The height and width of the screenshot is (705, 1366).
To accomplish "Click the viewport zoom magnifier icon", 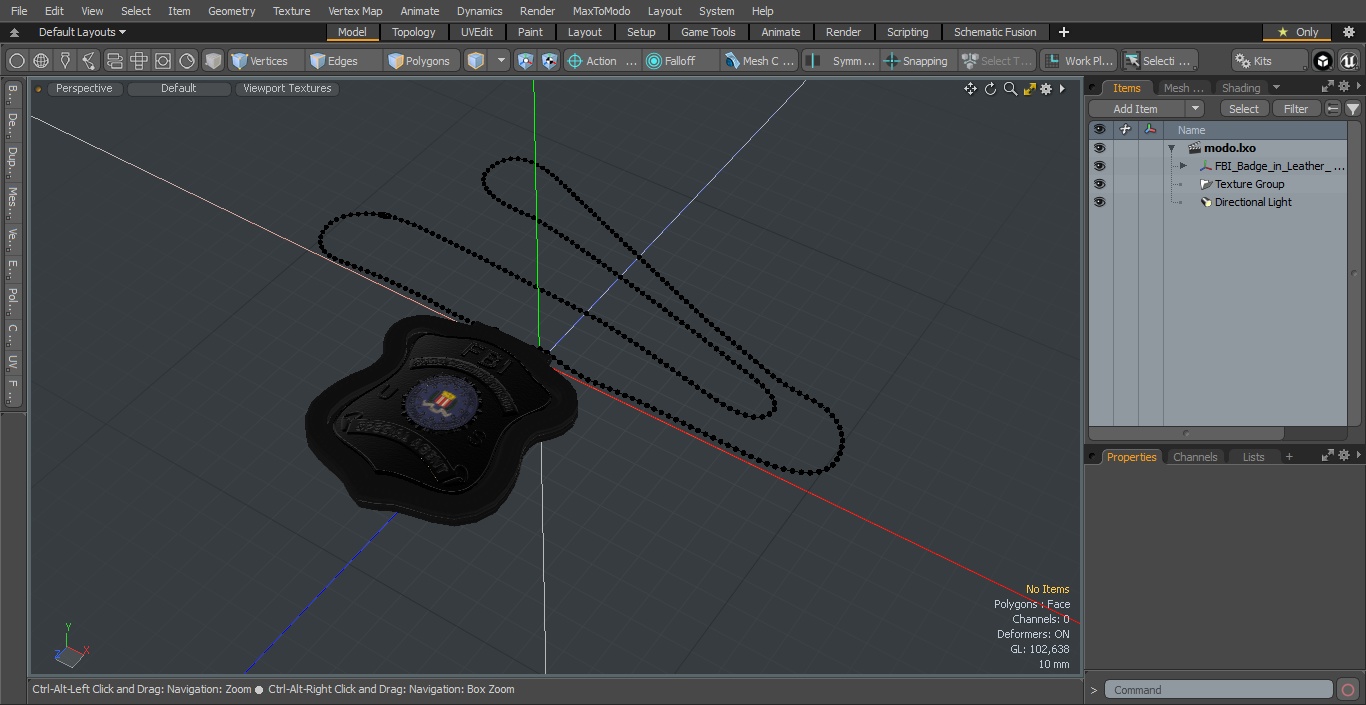I will click(x=1010, y=89).
